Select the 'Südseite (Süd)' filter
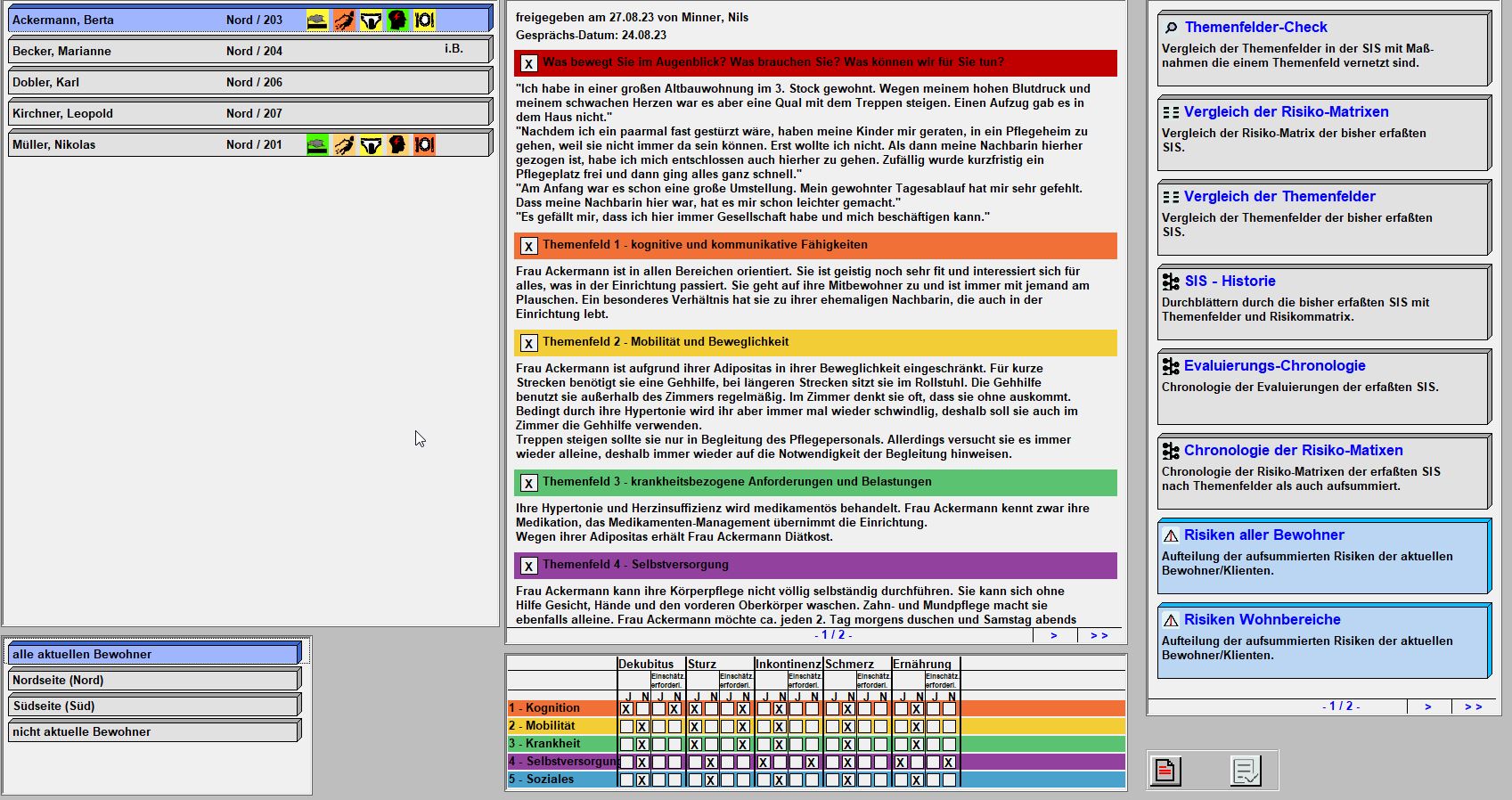 click(154, 706)
